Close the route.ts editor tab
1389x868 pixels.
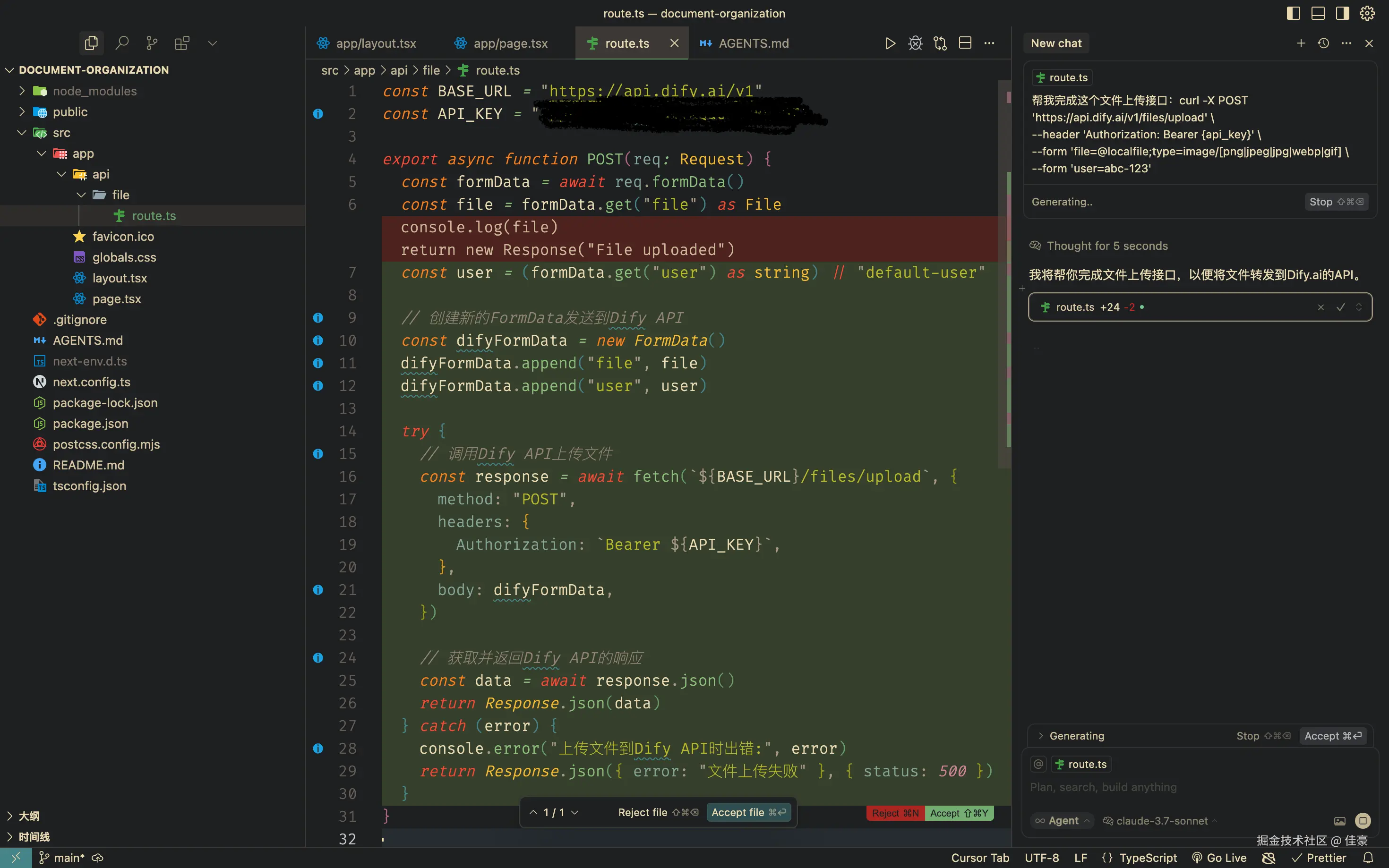[x=675, y=43]
